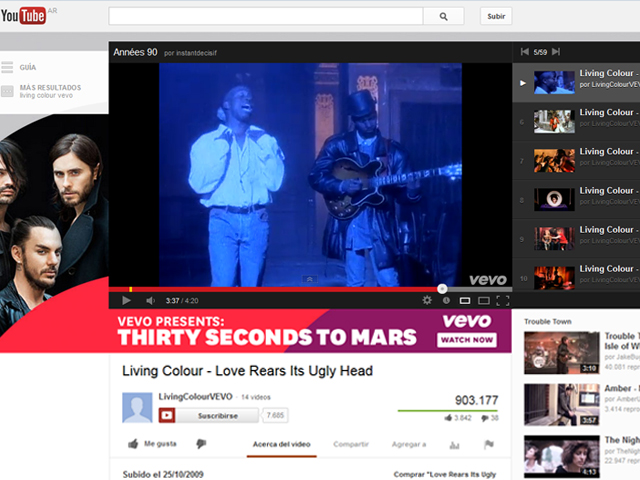Open the Années 90 playlist title
The width and height of the screenshot is (640, 480).
pyautogui.click(x=135, y=52)
